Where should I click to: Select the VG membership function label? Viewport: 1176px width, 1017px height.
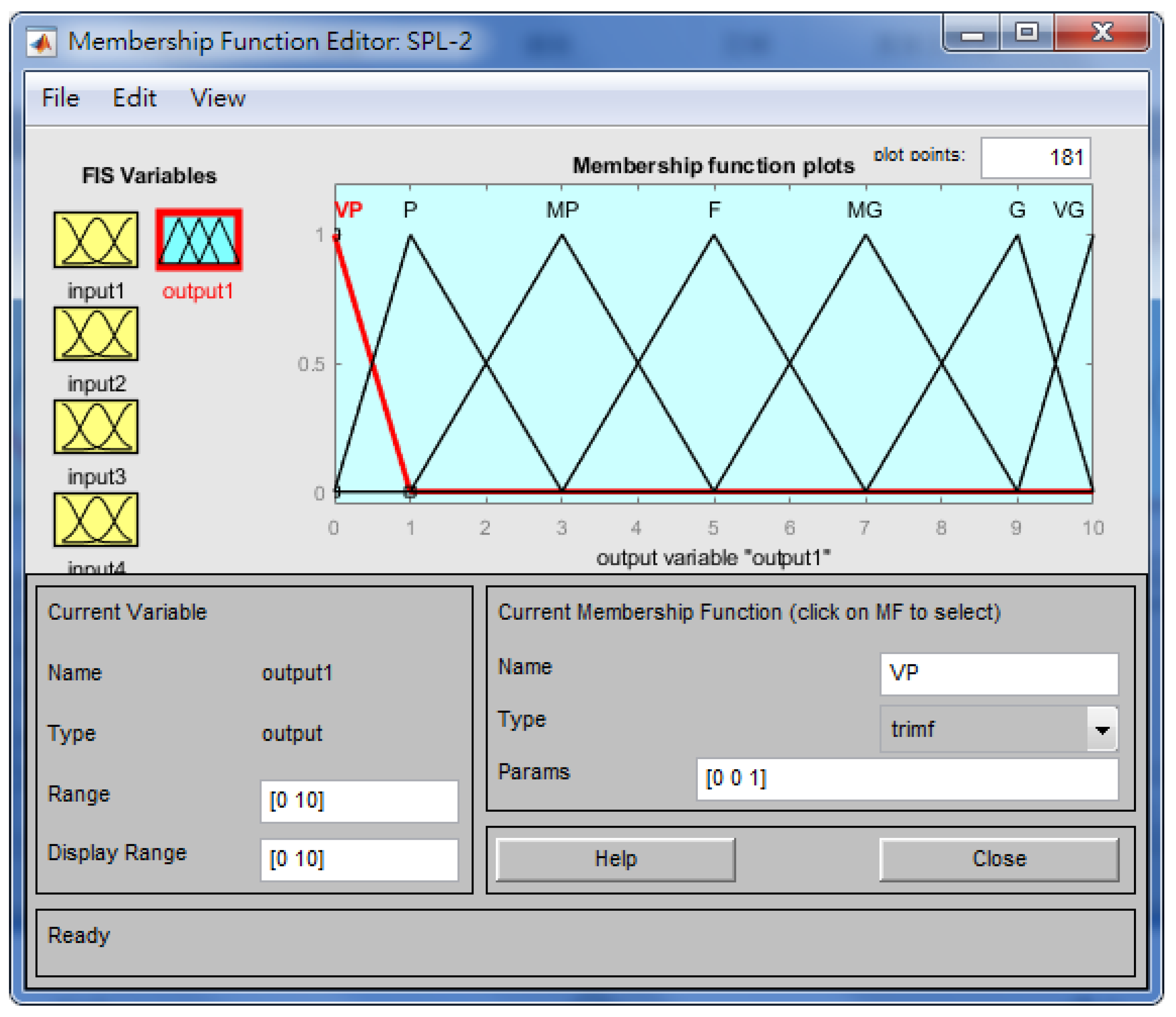tap(1068, 210)
